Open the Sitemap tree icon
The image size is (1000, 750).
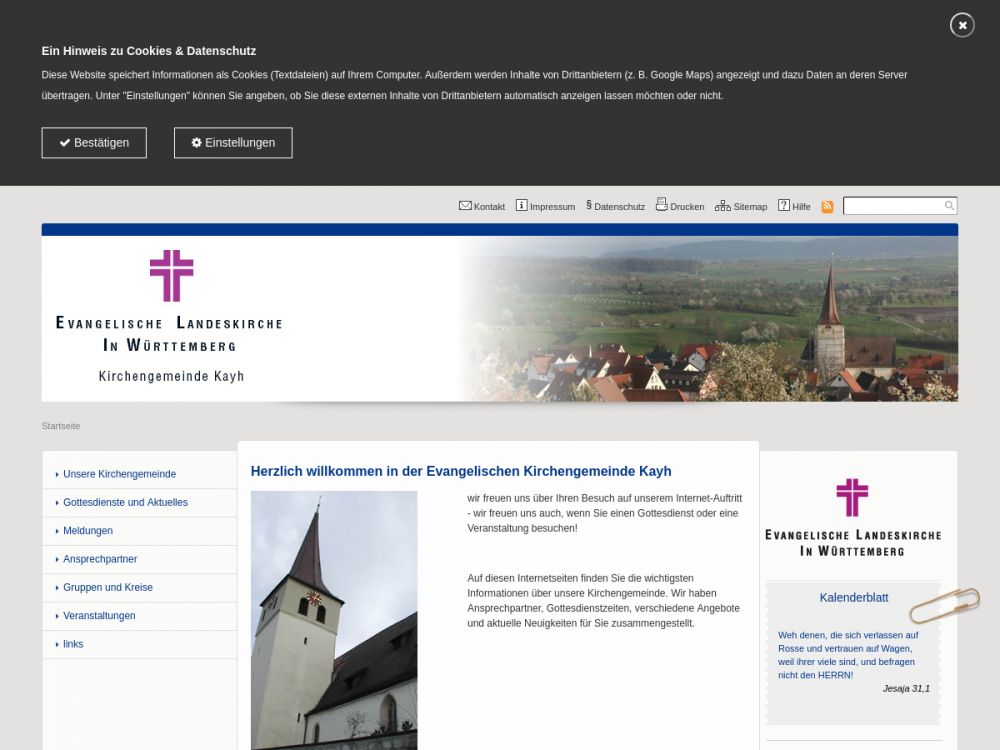point(722,206)
